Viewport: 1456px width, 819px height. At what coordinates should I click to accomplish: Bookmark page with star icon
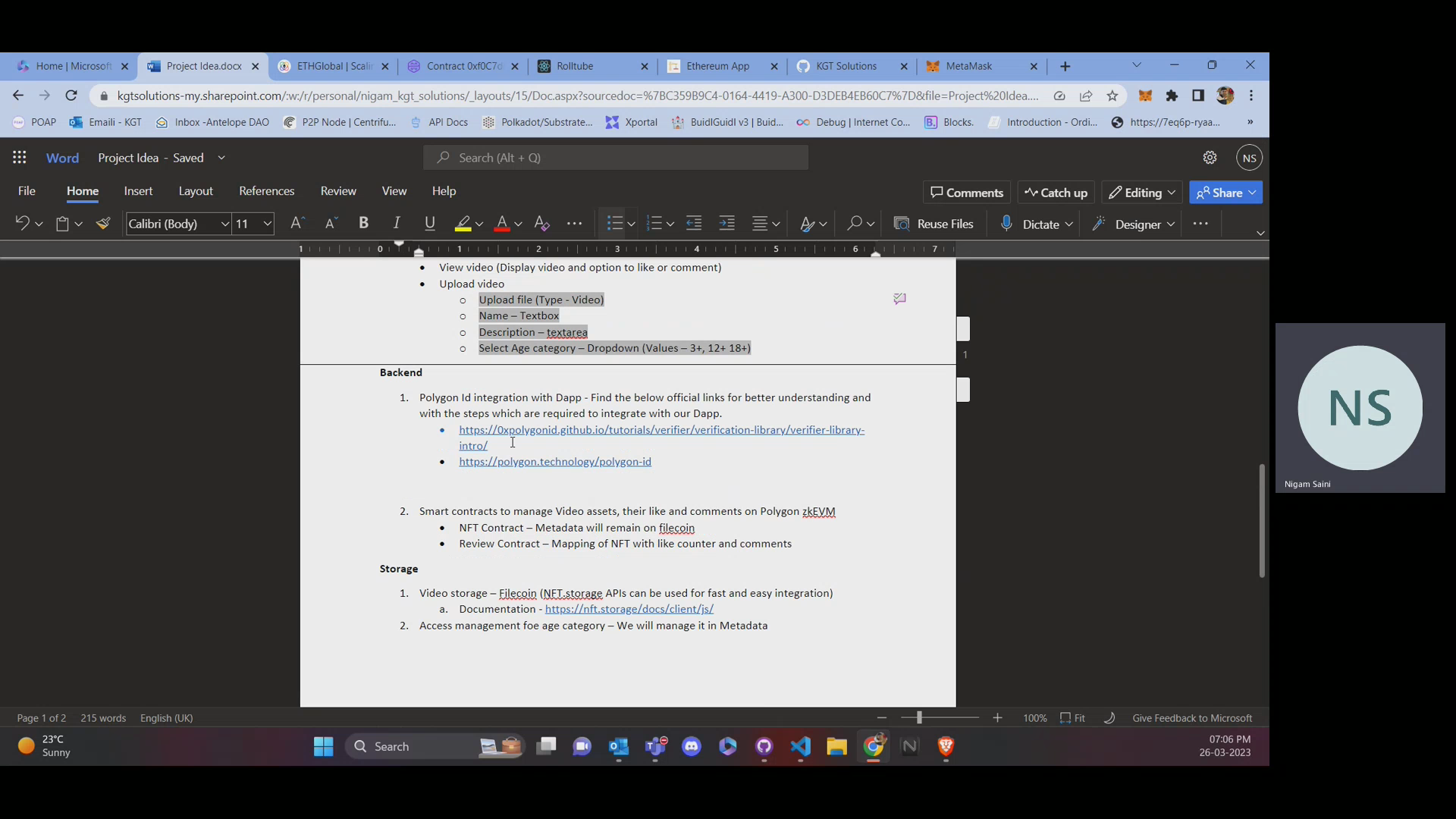tap(1112, 96)
